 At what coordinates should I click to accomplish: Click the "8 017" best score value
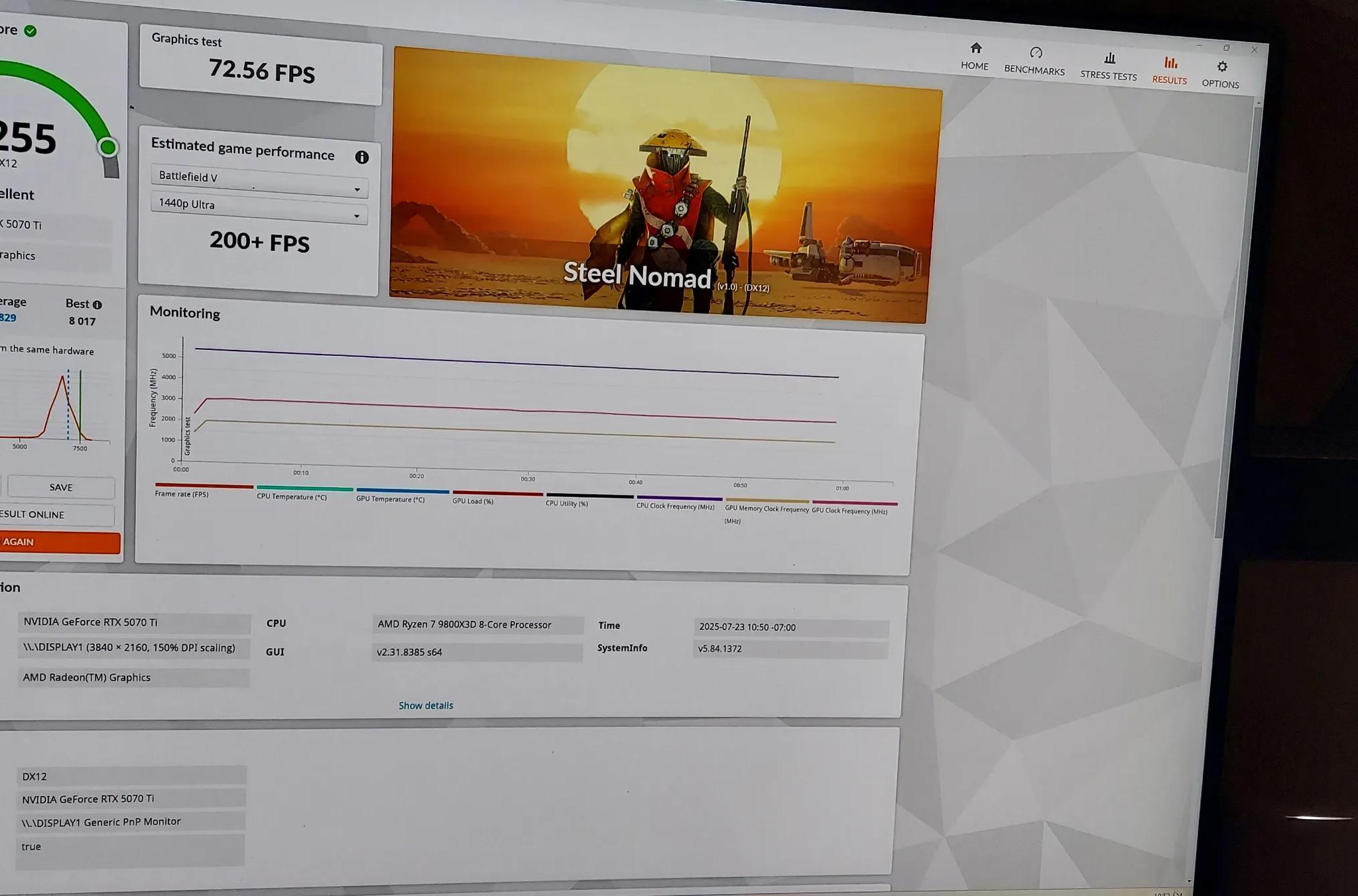pyautogui.click(x=82, y=321)
